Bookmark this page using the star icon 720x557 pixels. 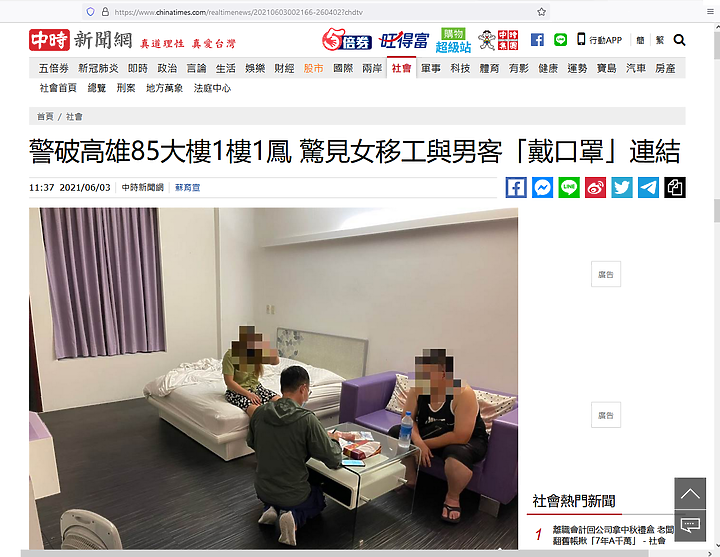(x=541, y=12)
